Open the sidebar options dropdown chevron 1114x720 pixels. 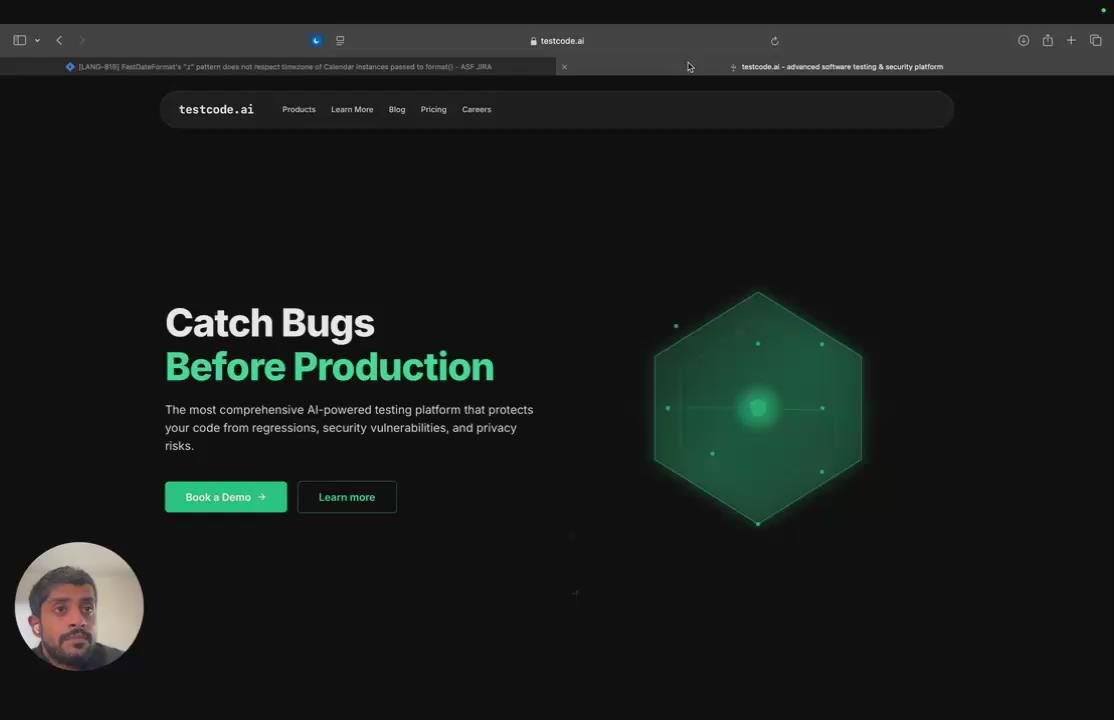[x=38, y=41]
